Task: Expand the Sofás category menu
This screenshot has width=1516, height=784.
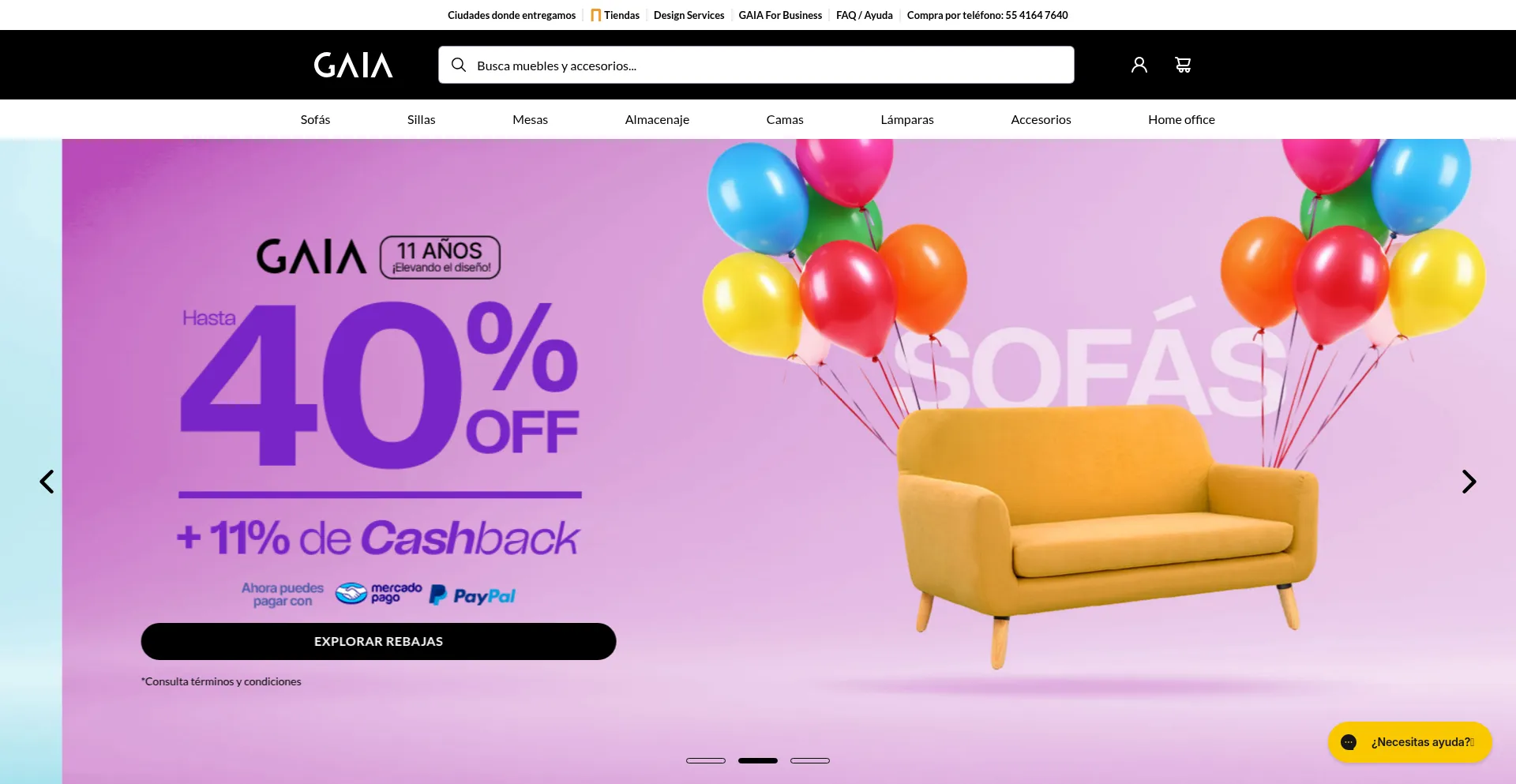Action: tap(315, 119)
